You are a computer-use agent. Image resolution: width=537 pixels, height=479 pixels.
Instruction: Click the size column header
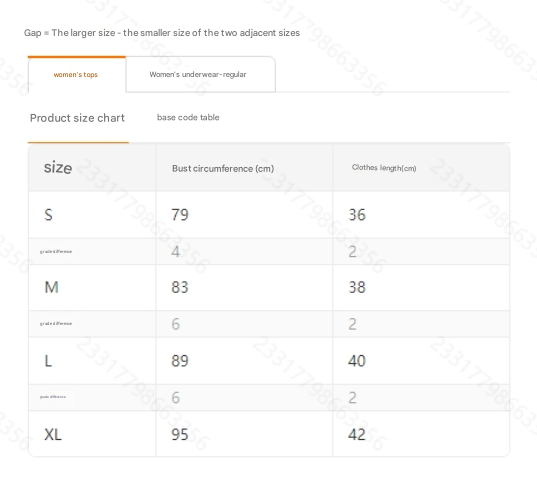[58, 168]
